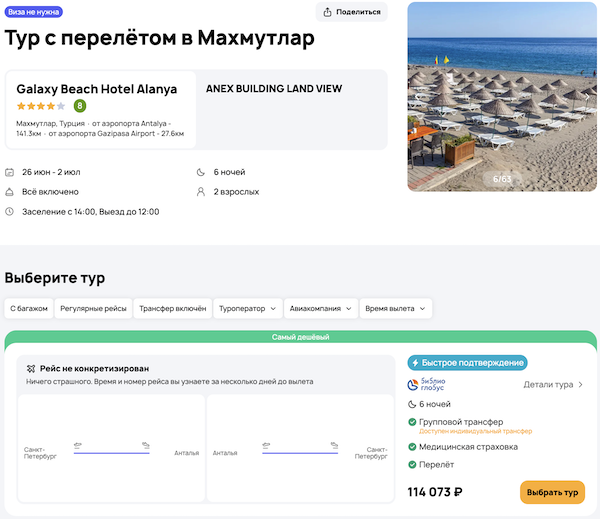Image resolution: width=600 pixels, height=519 pixels.
Task: Click the person icon beside 2 взрослых
Action: [x=201, y=192]
